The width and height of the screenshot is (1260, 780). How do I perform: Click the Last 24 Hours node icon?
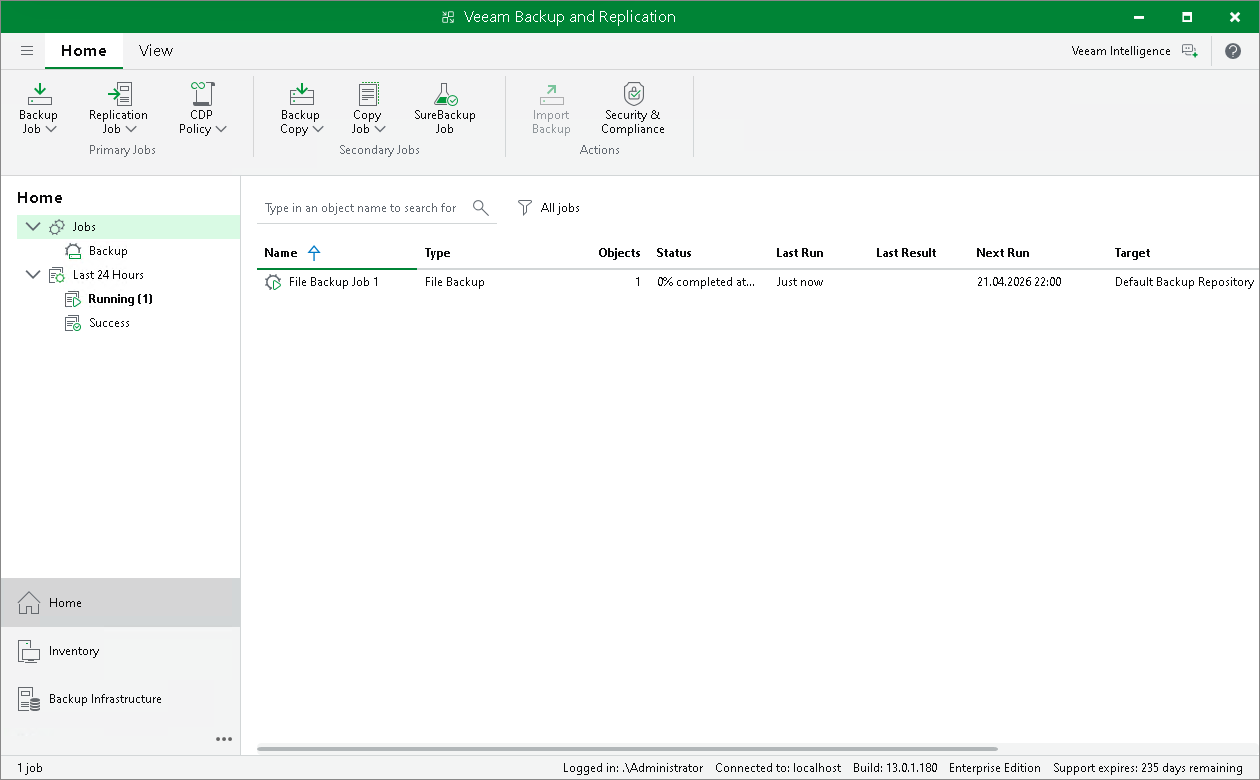pos(57,275)
